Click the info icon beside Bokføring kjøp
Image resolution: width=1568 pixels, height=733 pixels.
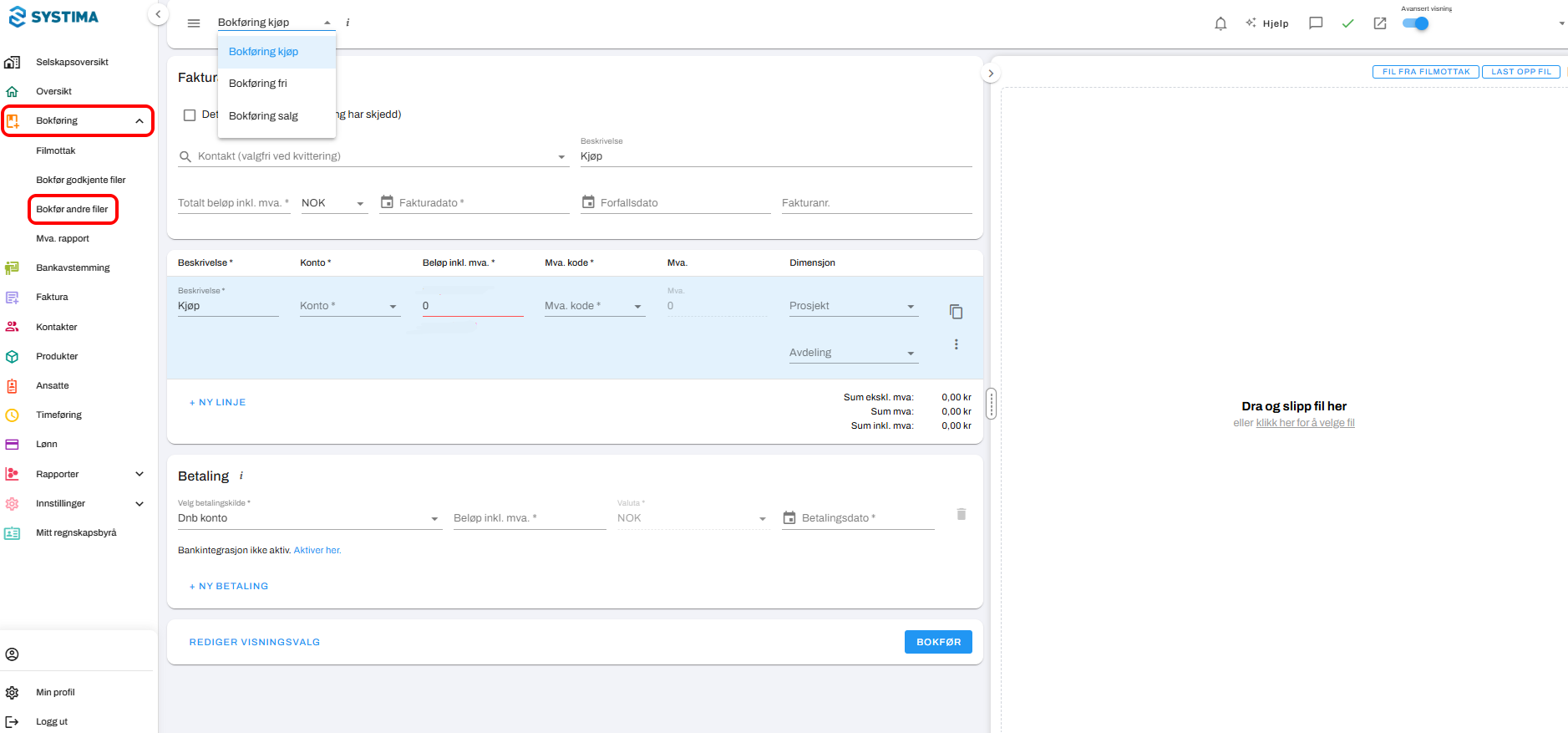pos(348,23)
